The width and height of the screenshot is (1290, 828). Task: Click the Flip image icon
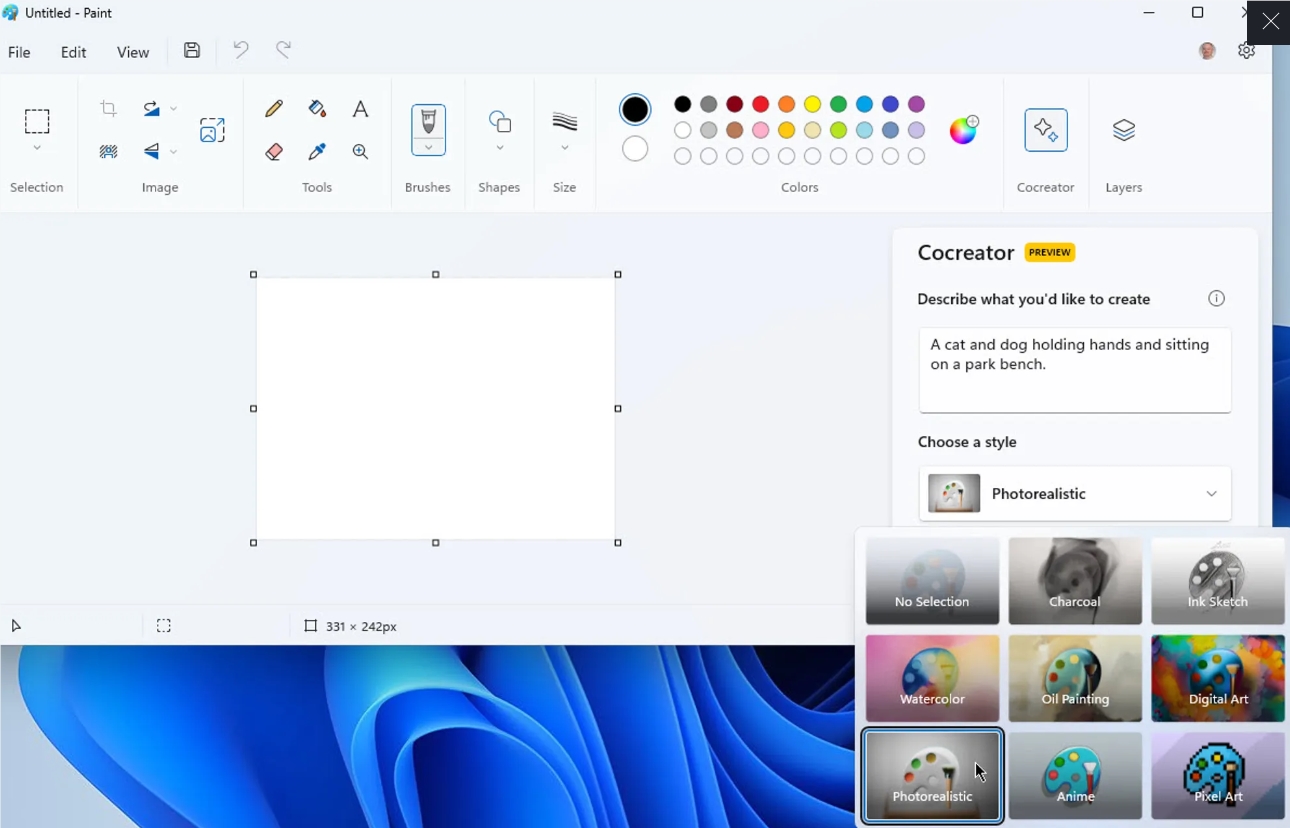tap(151, 151)
